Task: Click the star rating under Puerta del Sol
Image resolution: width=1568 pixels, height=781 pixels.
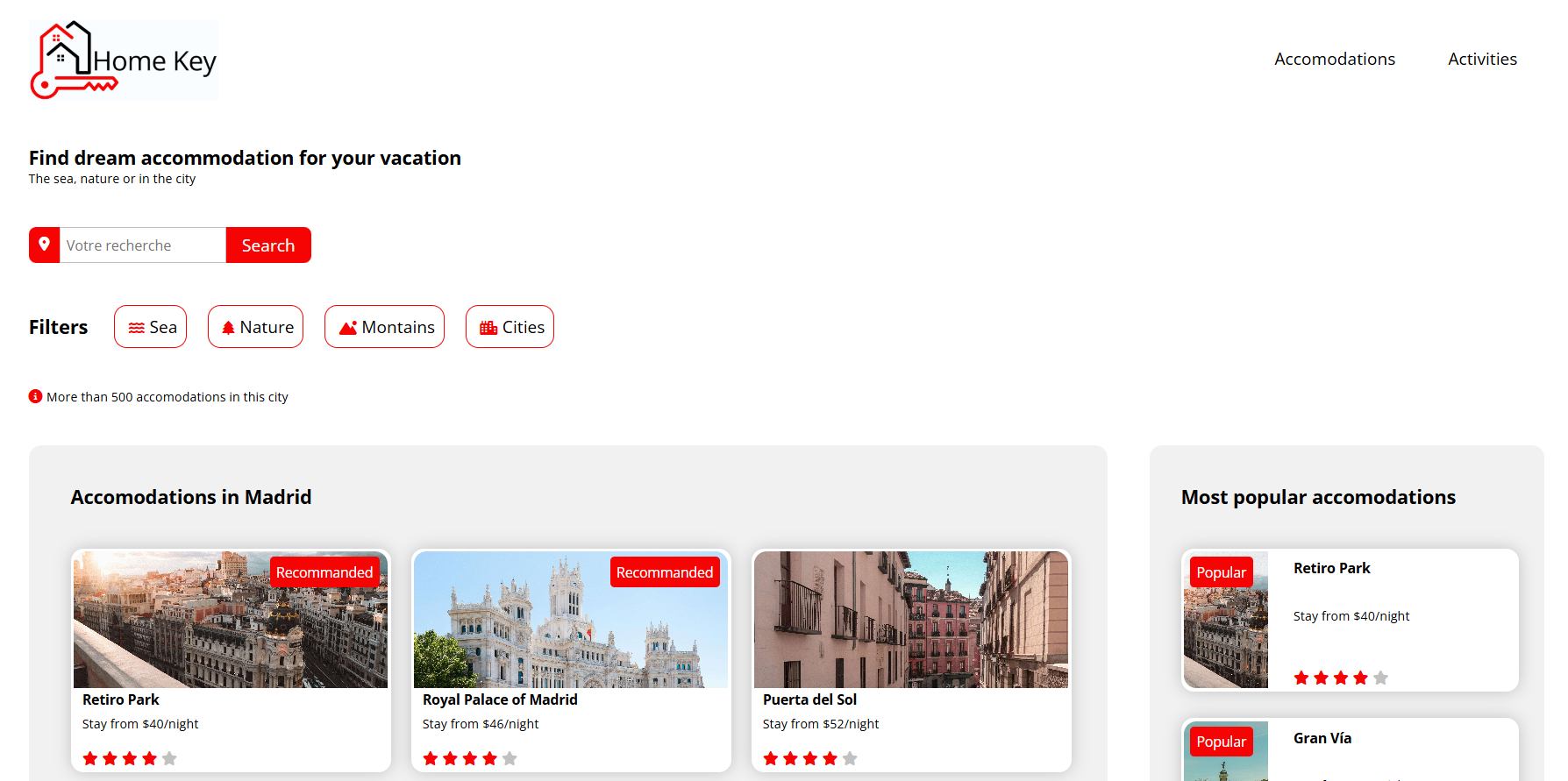Action: click(810, 758)
